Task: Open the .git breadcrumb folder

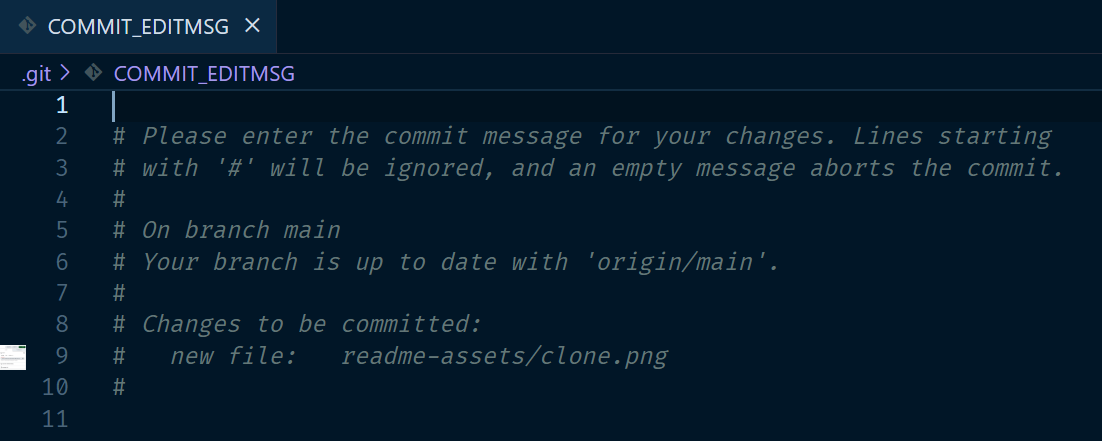Action: tap(36, 73)
